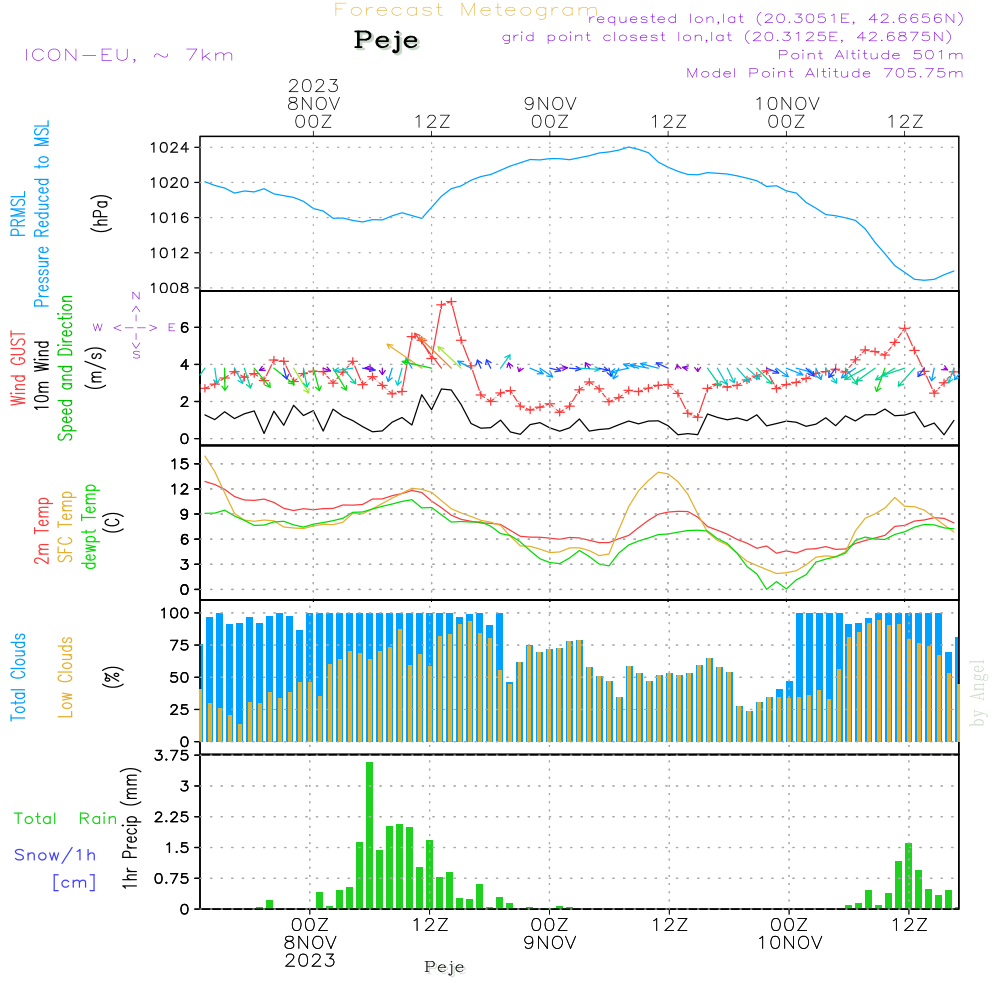Click the small 'Peje' caption at bottom
1000x1000 pixels.
tap(445, 967)
